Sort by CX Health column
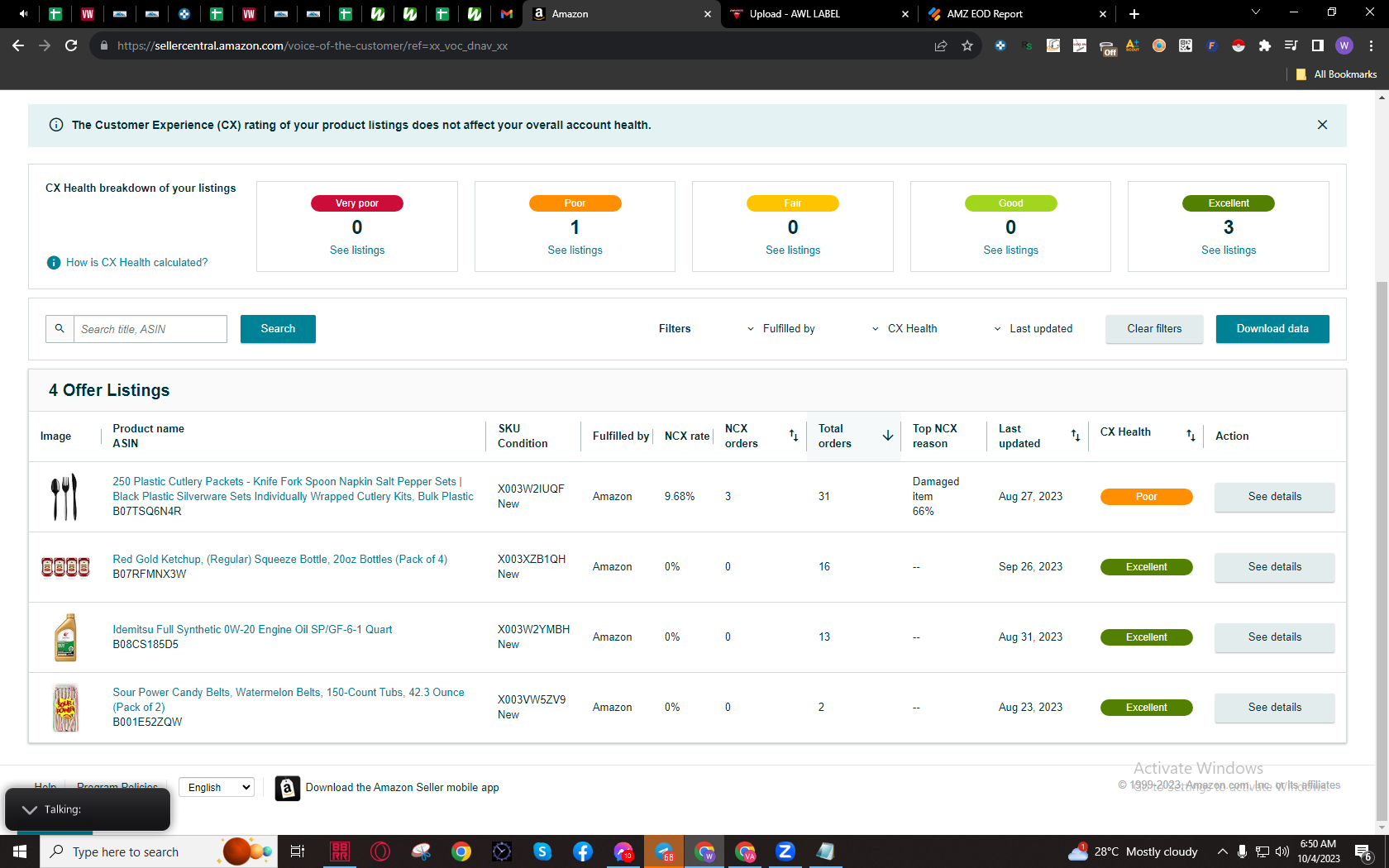 click(1191, 436)
